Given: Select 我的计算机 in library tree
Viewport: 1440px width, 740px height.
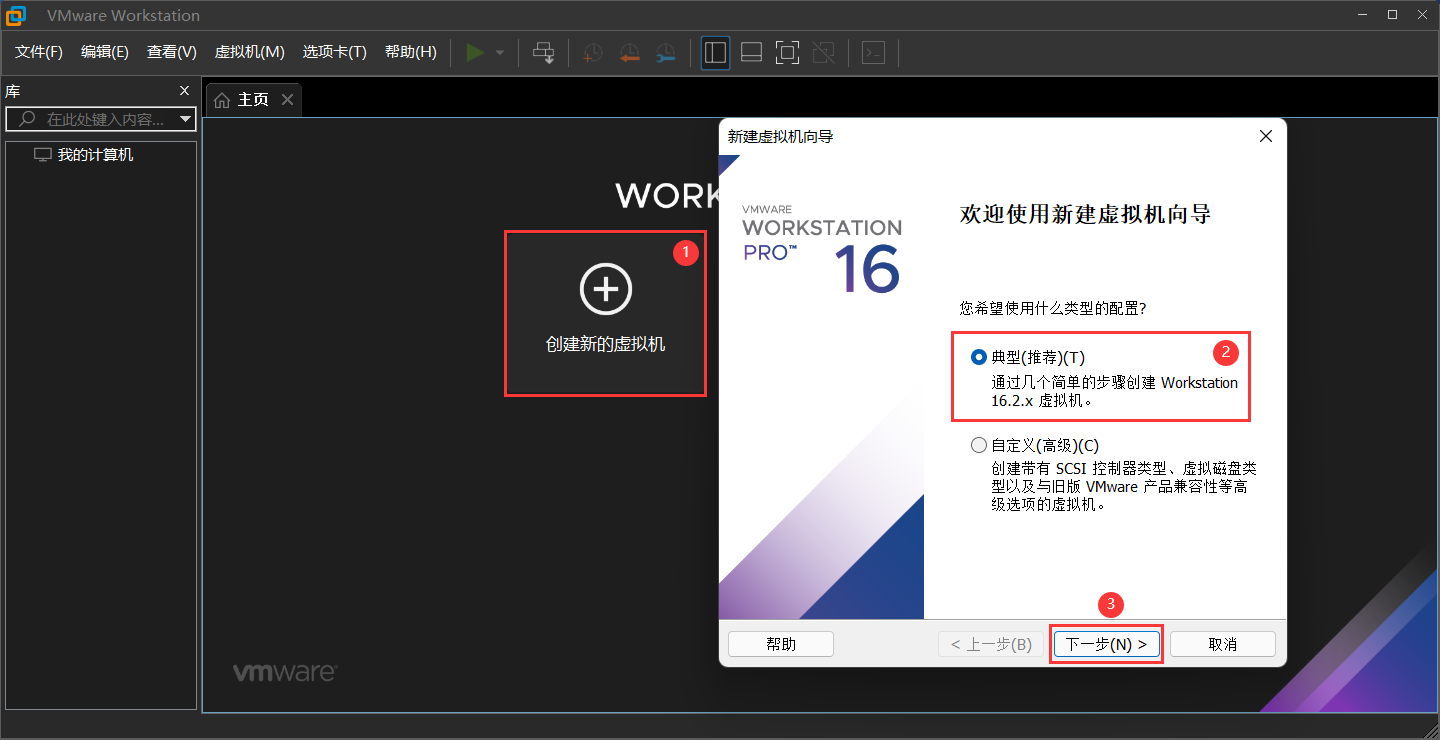Looking at the screenshot, I should coord(95,155).
